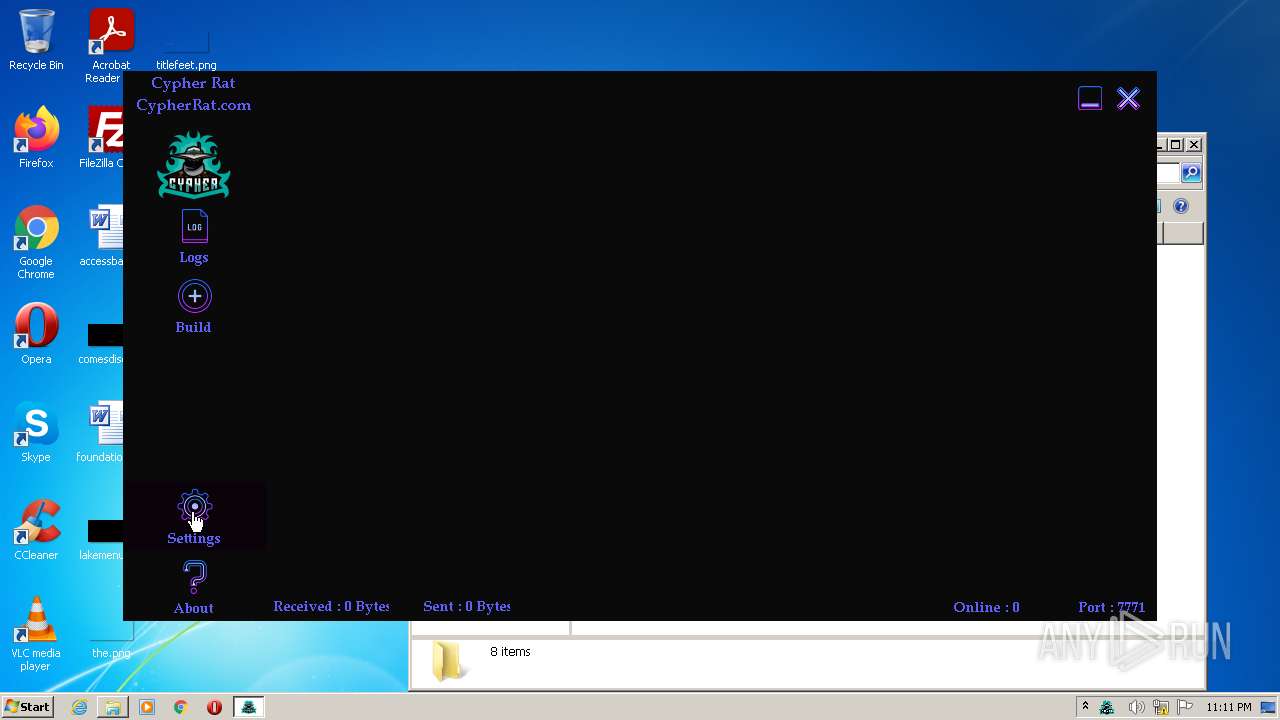
Task: Launch VLC media player from desktop
Action: click(x=36, y=634)
